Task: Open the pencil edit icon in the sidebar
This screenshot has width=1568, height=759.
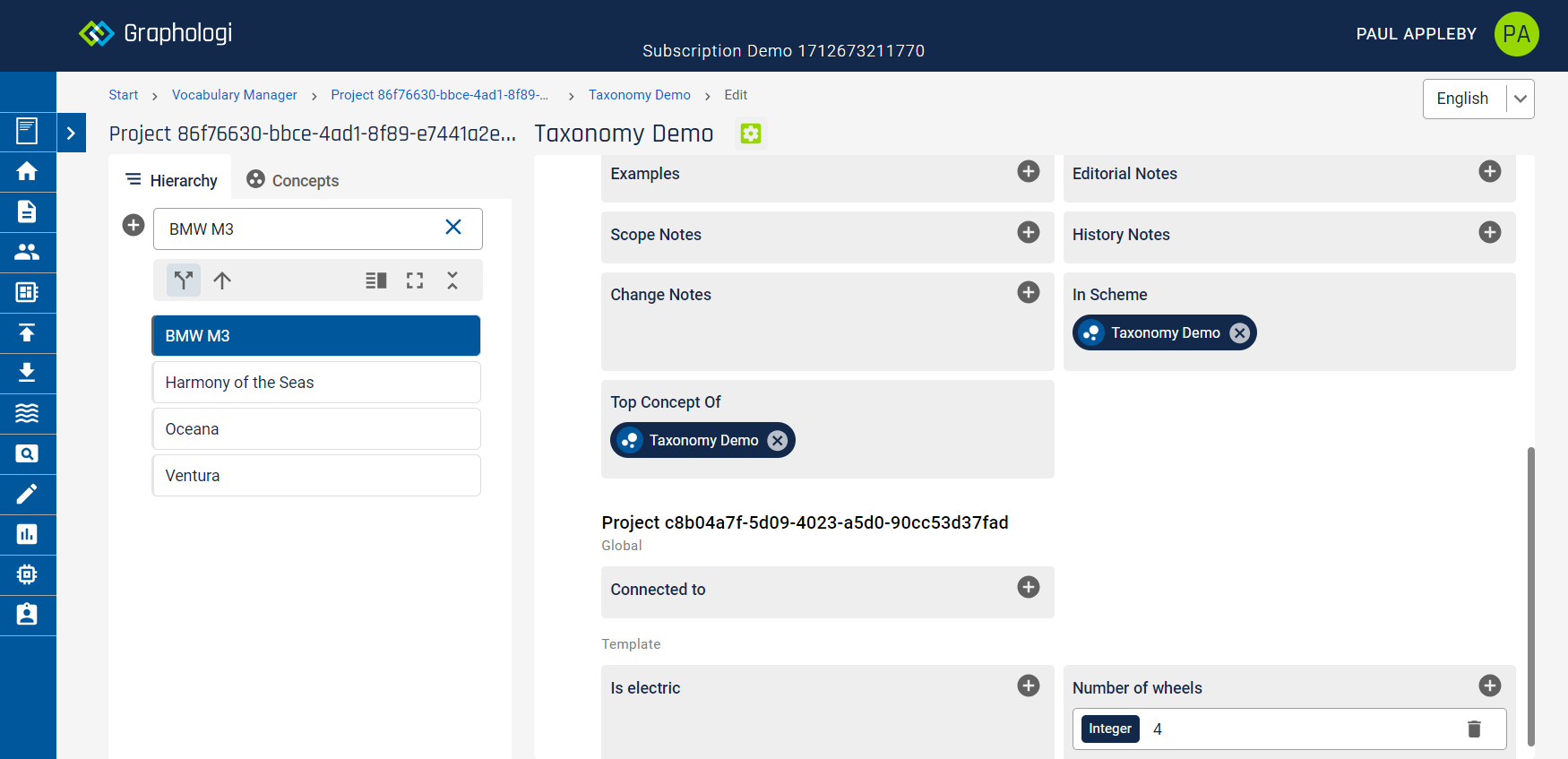Action: 27,494
